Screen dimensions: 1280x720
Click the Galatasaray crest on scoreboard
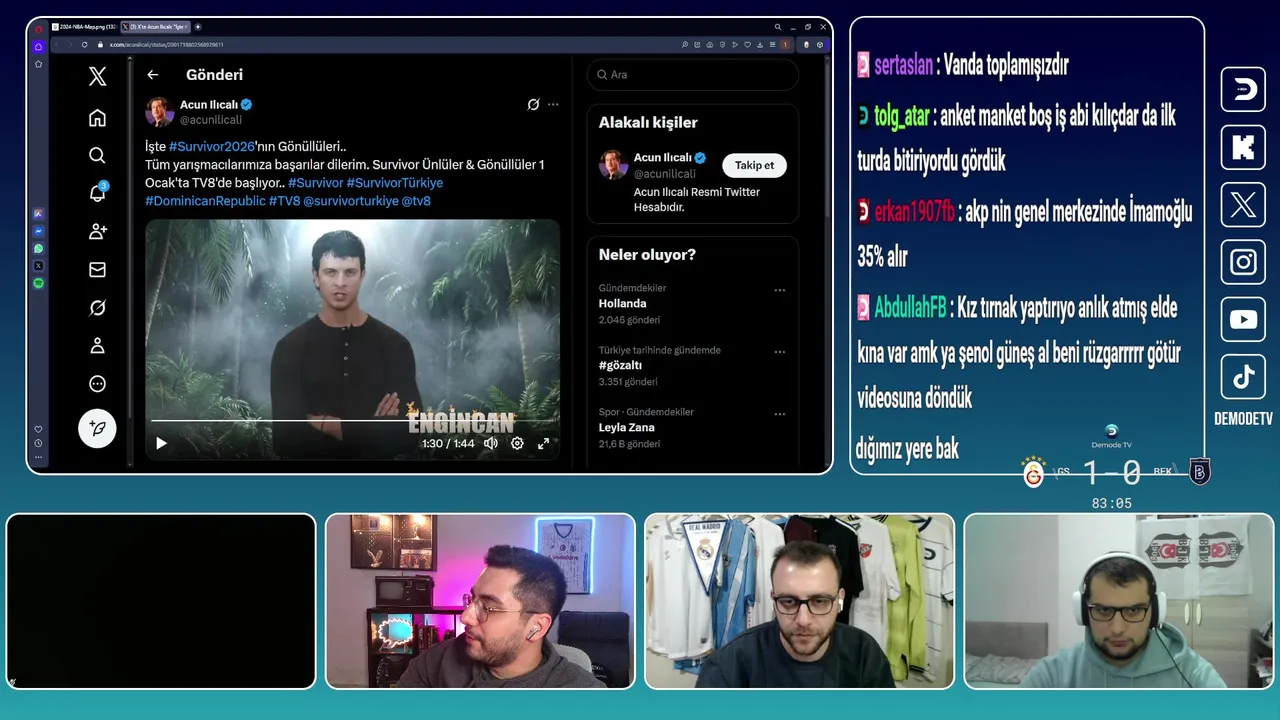tap(1033, 472)
